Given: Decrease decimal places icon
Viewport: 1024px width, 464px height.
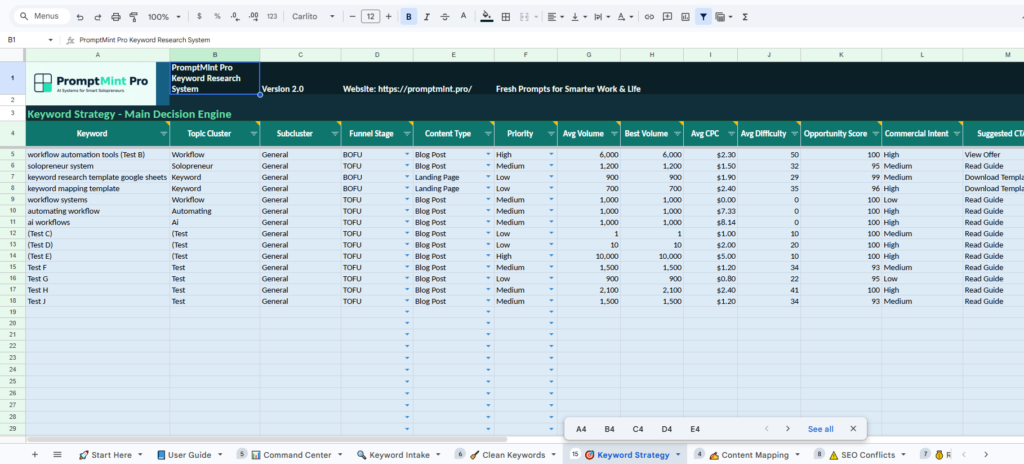Looking at the screenshot, I should pyautogui.click(x=235, y=16).
